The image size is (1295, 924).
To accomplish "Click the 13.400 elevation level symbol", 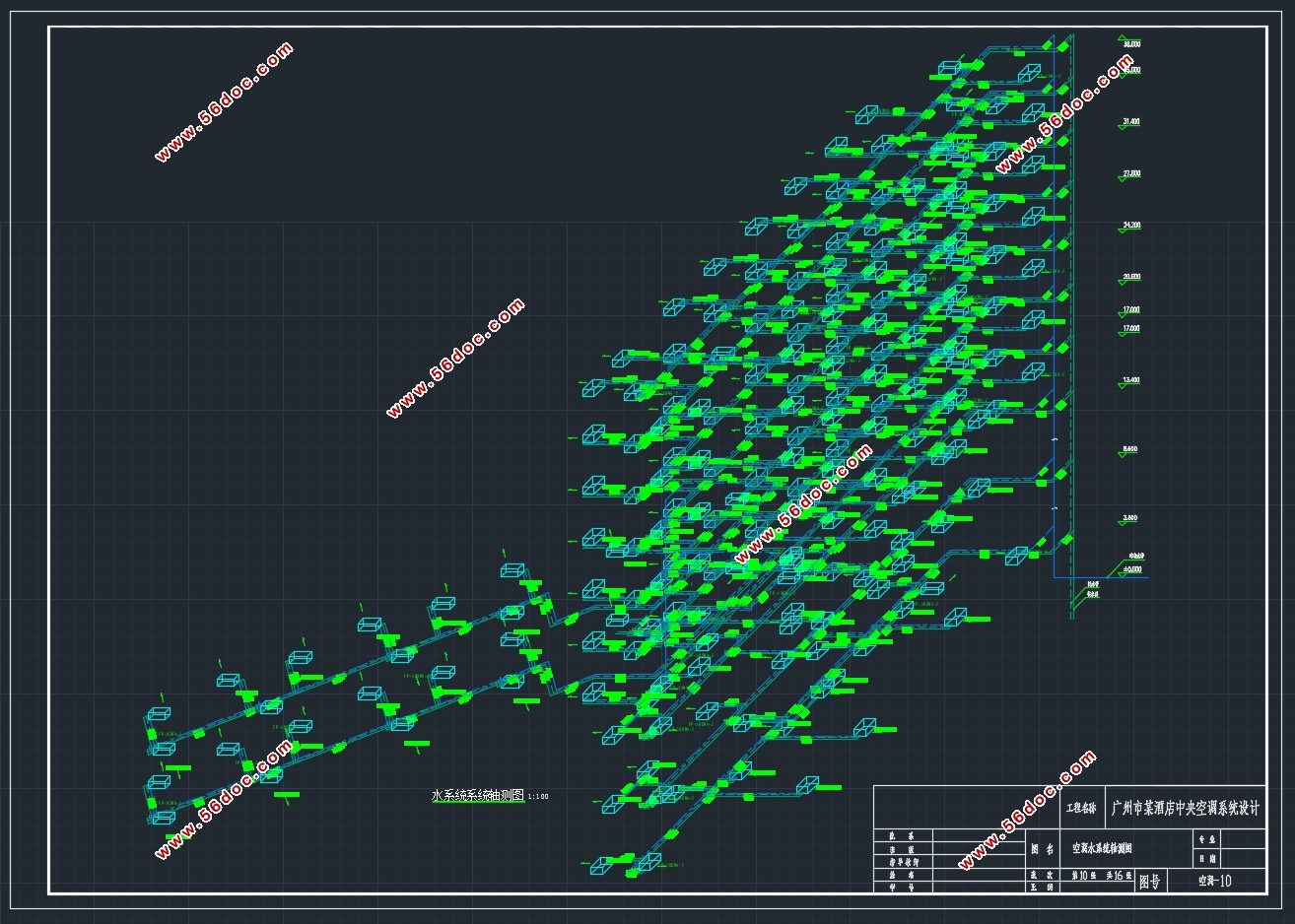I will coord(1130,381).
